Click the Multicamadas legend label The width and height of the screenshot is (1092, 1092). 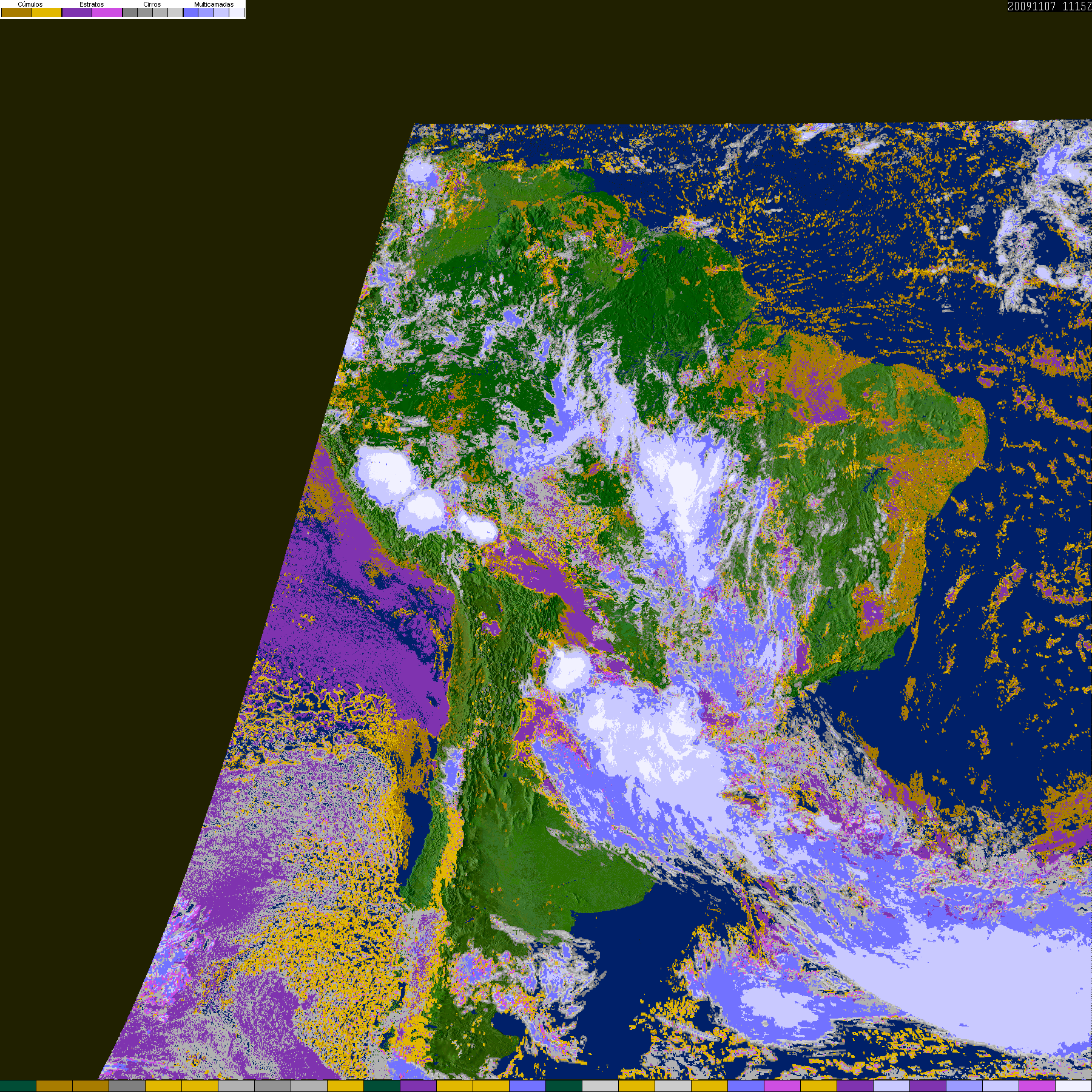tap(214, 4)
